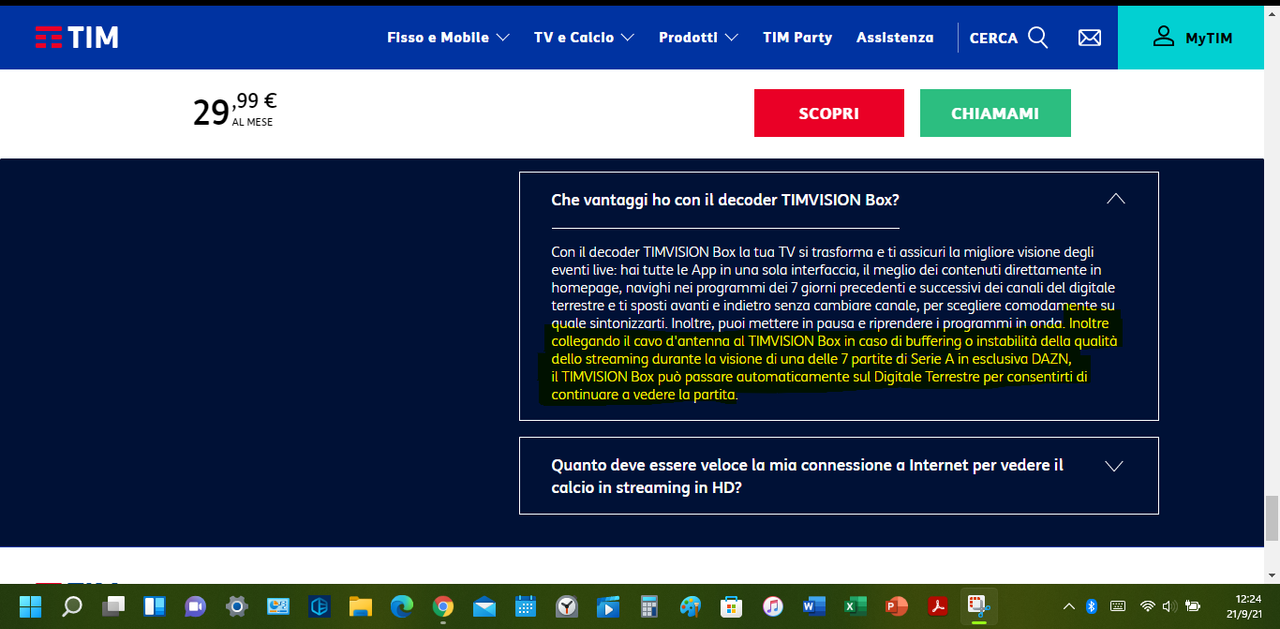
Task: Click the red SCOPRI button
Action: tap(829, 113)
